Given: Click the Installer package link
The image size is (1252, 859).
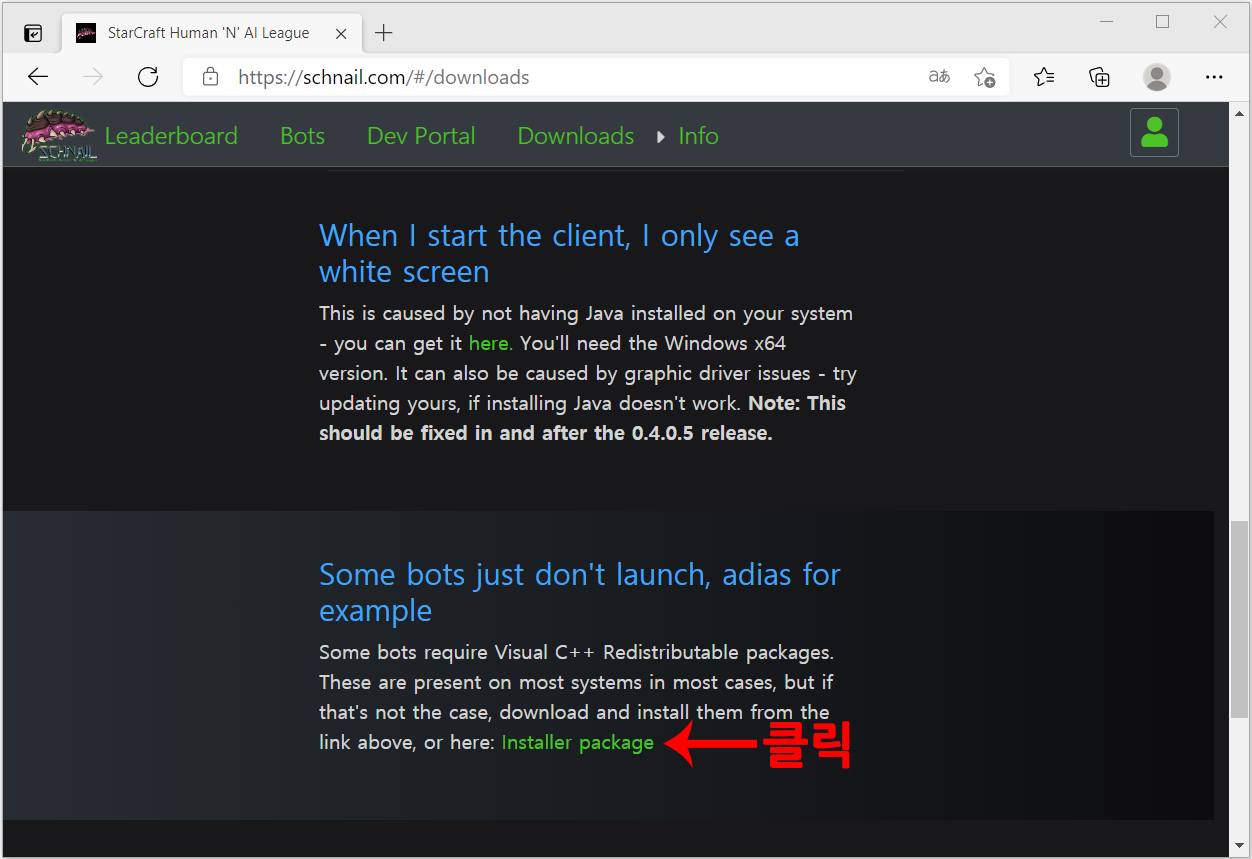Looking at the screenshot, I should 577,743.
